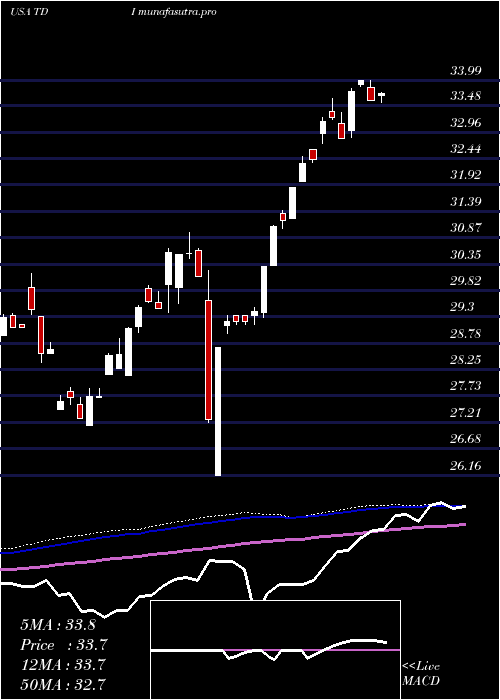The height and width of the screenshot is (700, 500).
Task: Click the pink 50MA line in the lower chart
Action: click(x=232, y=546)
